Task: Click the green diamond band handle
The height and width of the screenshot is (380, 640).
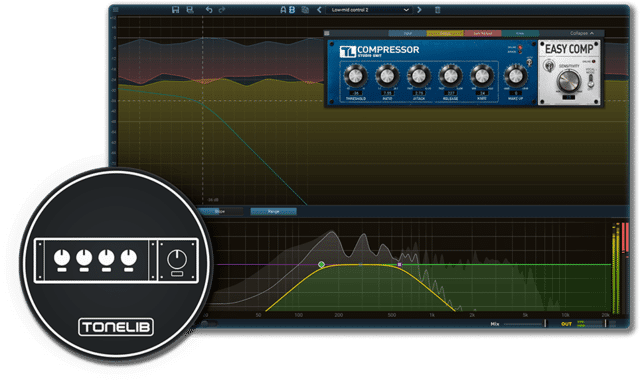Action: coord(322,264)
